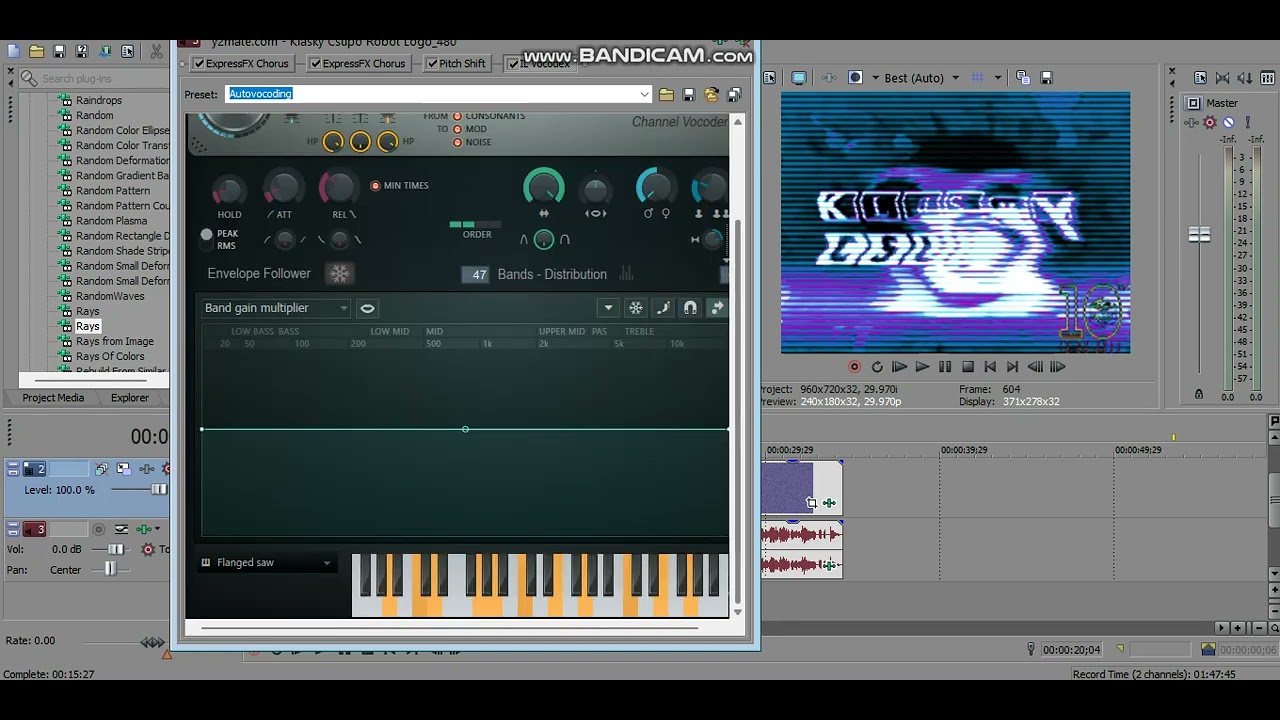This screenshot has width=1280, height=720.
Task: Start recording in the video preview transport
Action: coord(854,367)
